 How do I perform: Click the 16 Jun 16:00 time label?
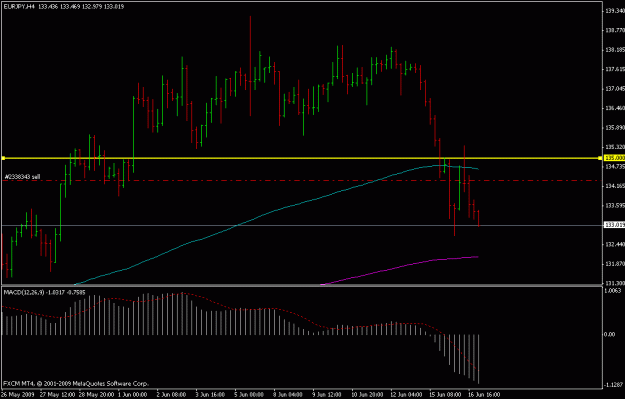pyautogui.click(x=484, y=395)
